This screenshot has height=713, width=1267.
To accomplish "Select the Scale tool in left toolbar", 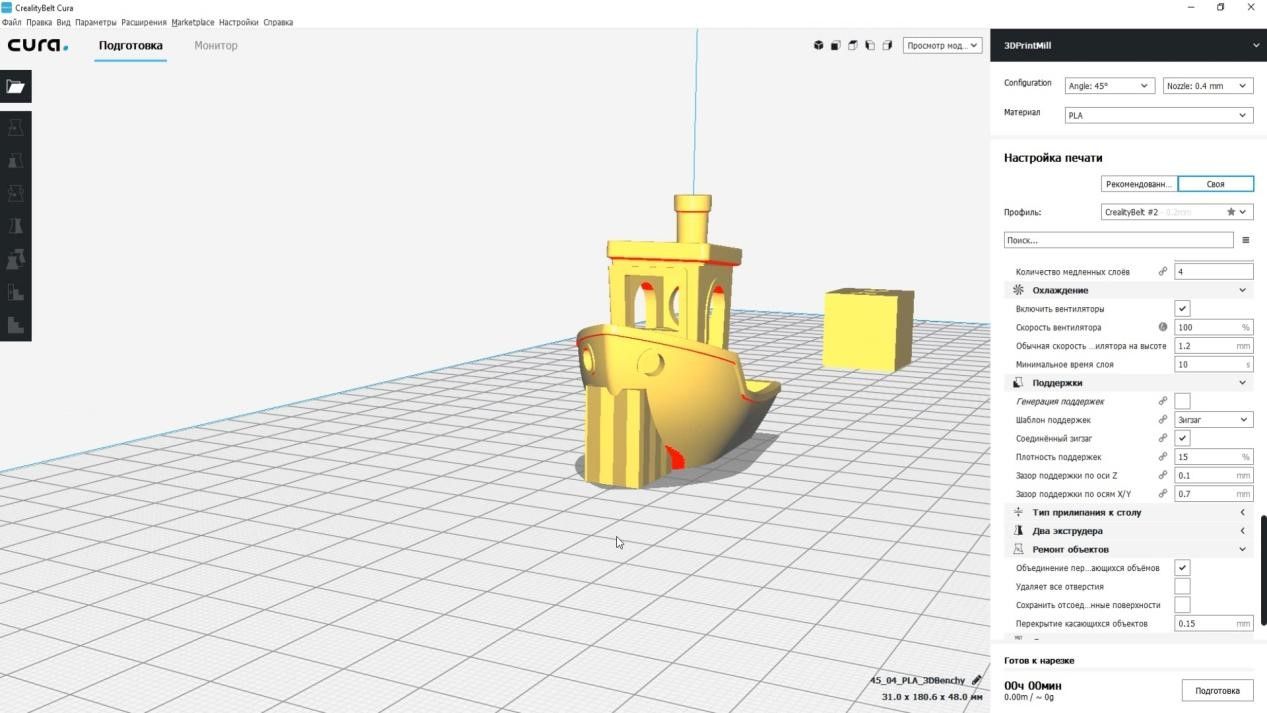I will pyautogui.click(x=15, y=161).
